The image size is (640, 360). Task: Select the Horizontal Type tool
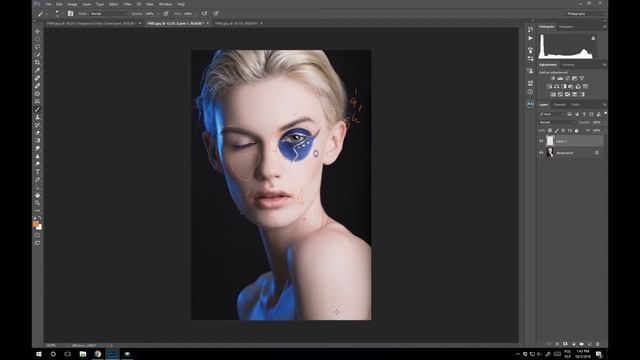38,172
